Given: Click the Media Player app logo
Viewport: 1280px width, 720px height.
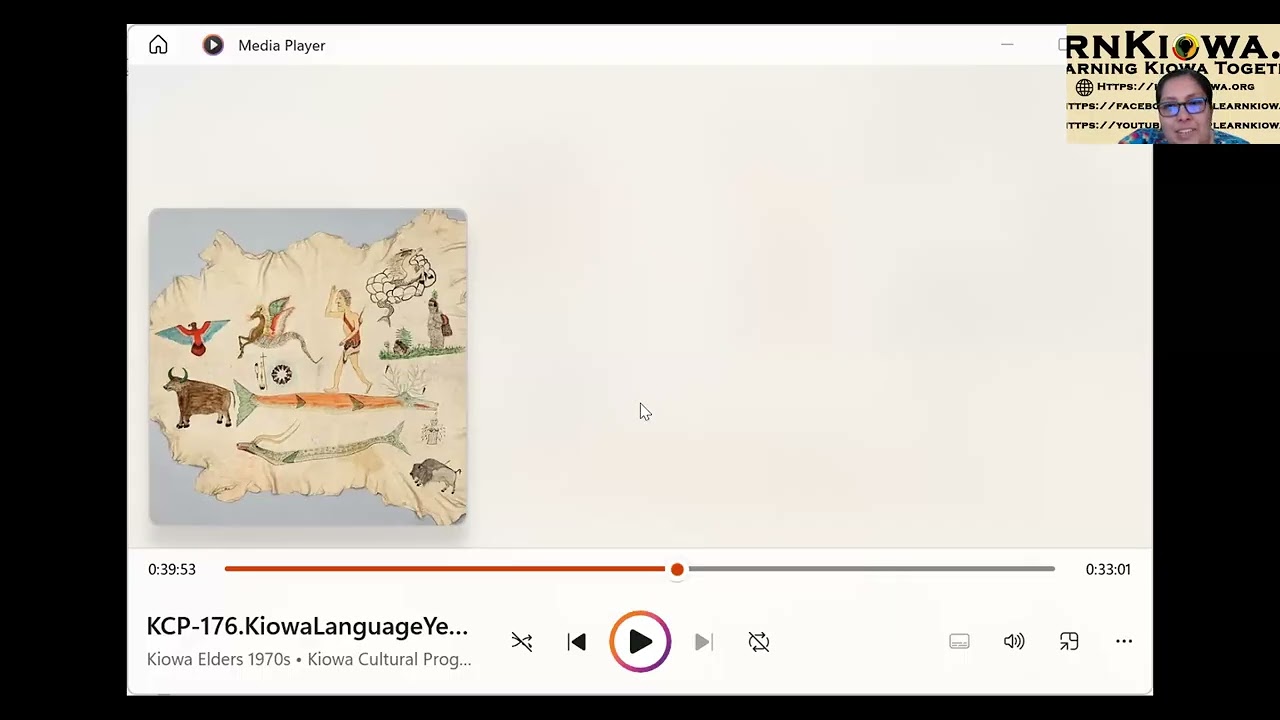Looking at the screenshot, I should point(213,45).
